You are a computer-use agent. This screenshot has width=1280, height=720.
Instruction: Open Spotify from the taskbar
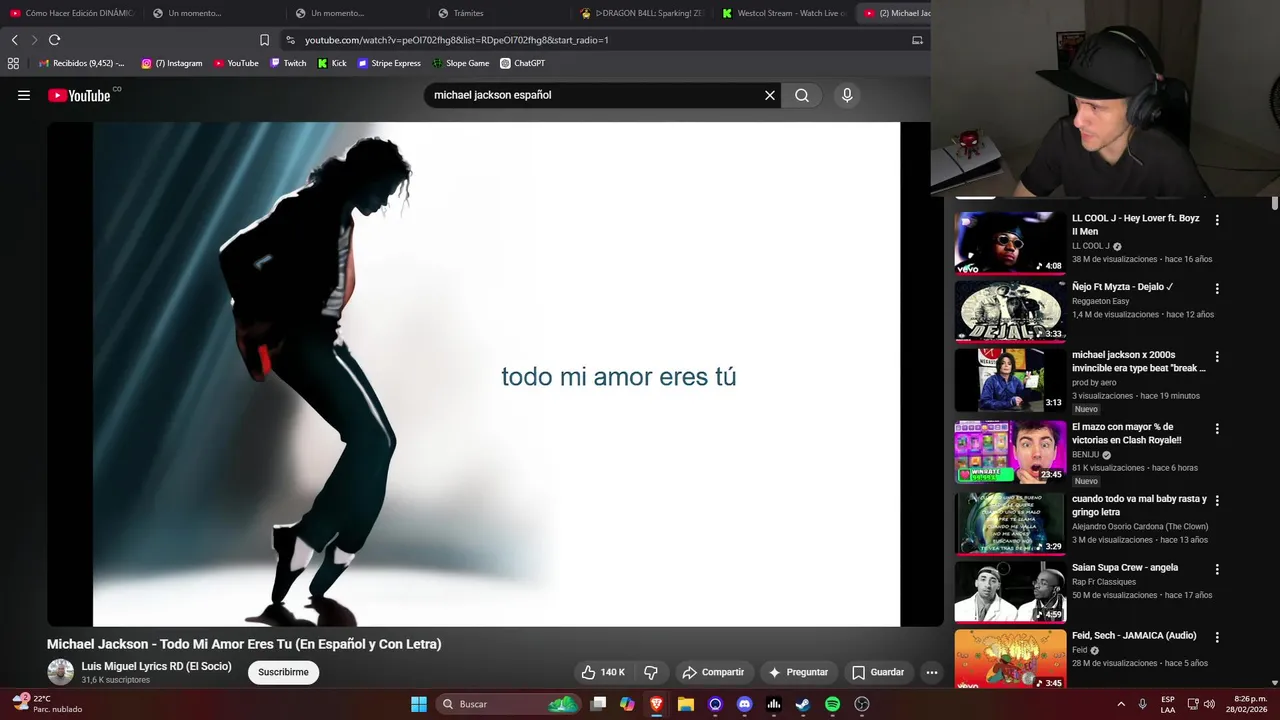click(832, 704)
